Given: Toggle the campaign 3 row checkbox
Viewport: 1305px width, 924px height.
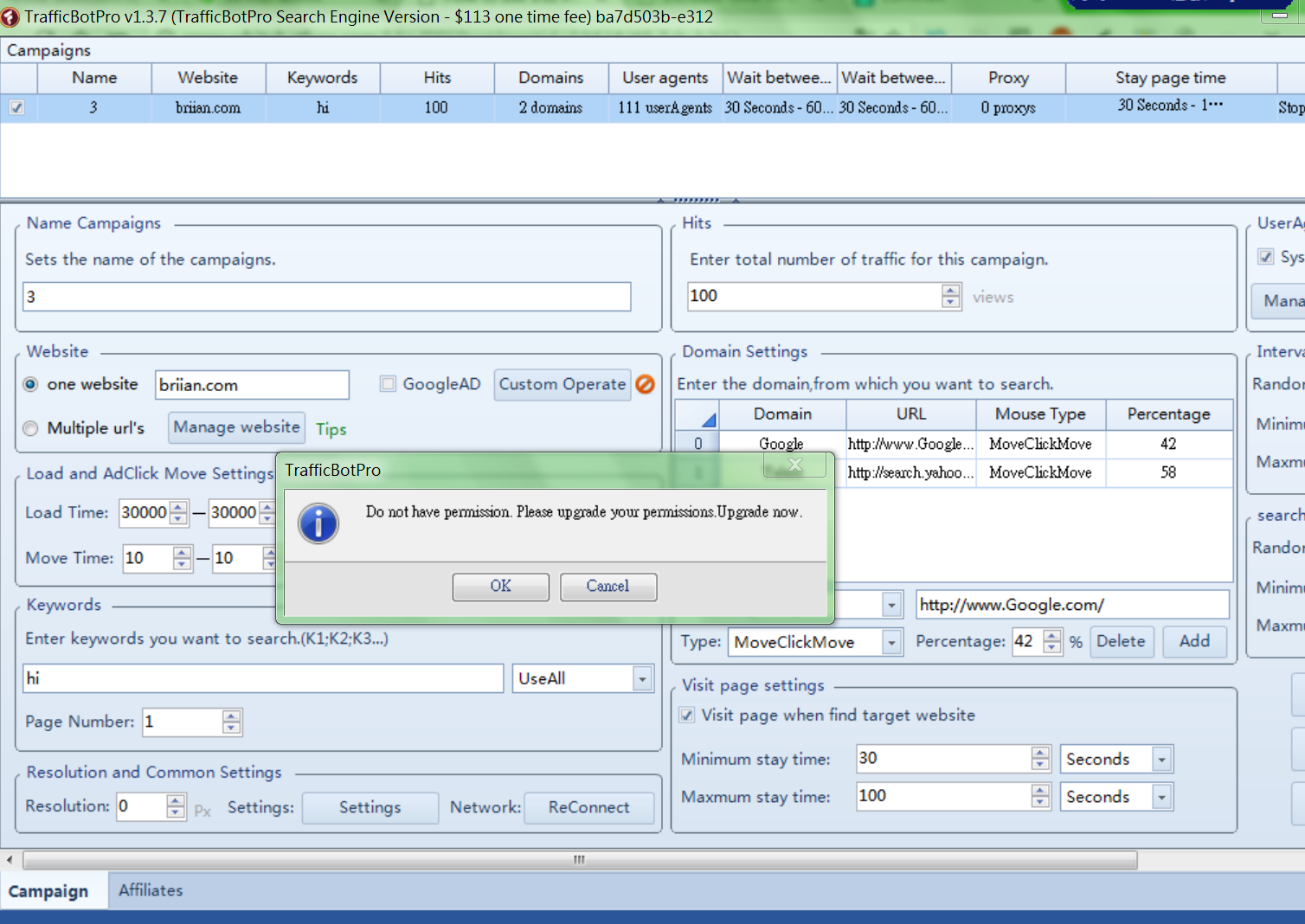Looking at the screenshot, I should [17, 107].
